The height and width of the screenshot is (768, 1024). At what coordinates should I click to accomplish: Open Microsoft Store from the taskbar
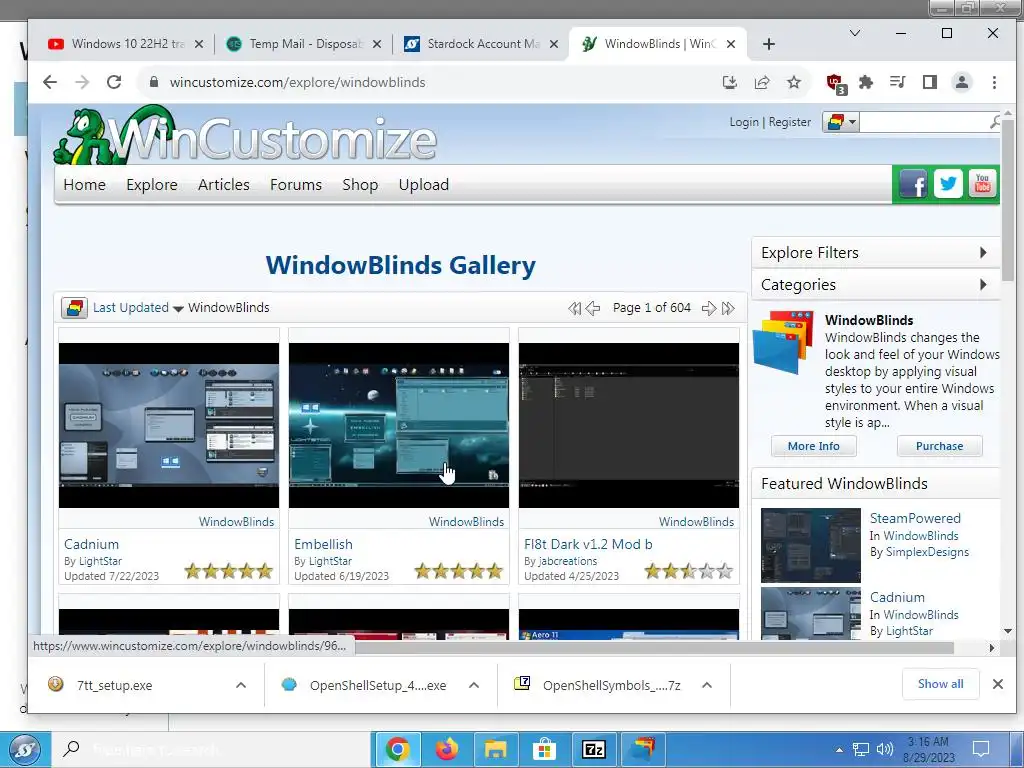tap(544, 749)
